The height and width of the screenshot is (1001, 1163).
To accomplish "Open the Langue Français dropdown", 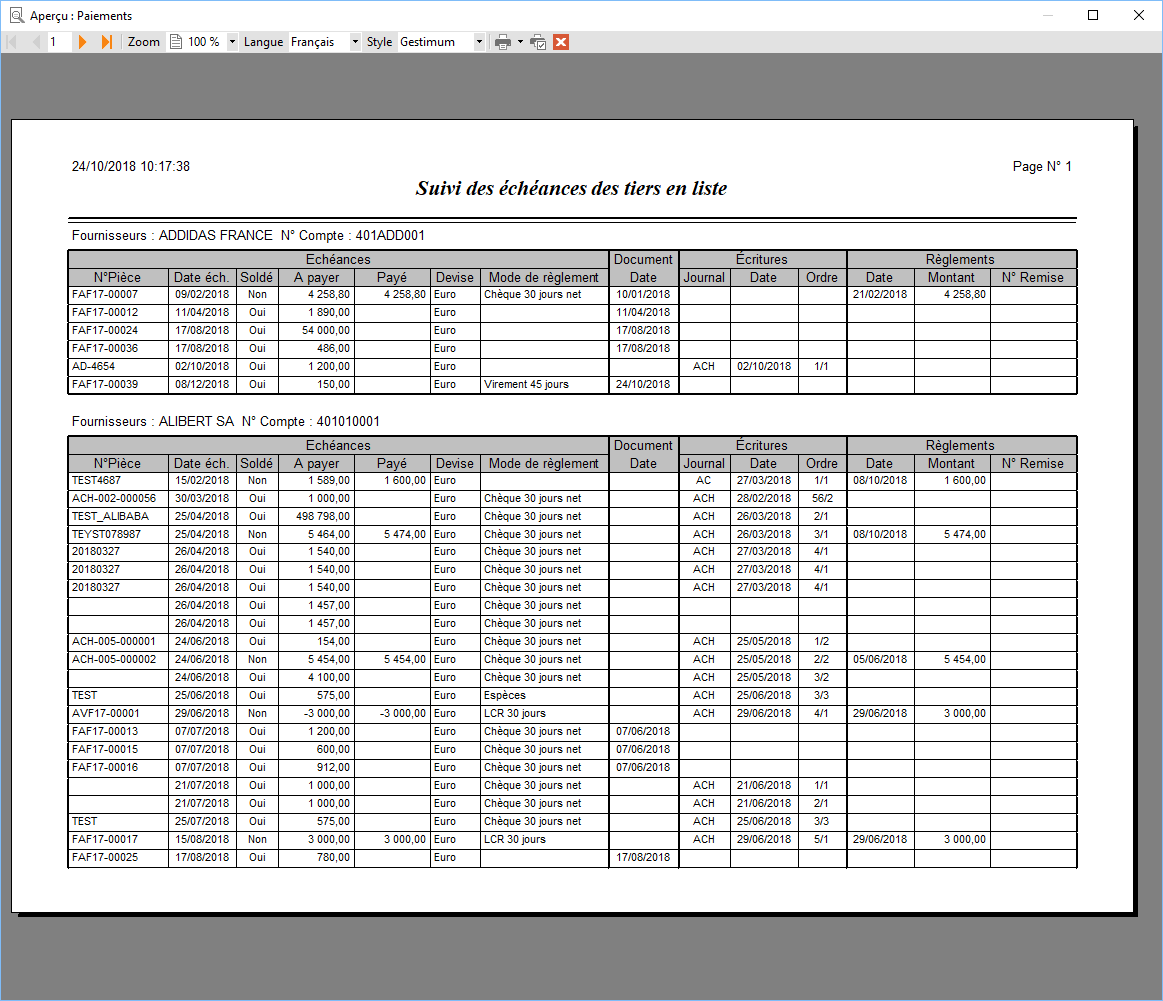I will (x=355, y=42).
